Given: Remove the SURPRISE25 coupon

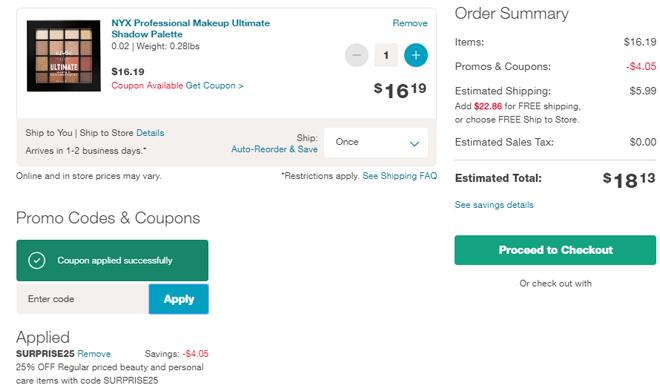Looking at the screenshot, I should [94, 354].
